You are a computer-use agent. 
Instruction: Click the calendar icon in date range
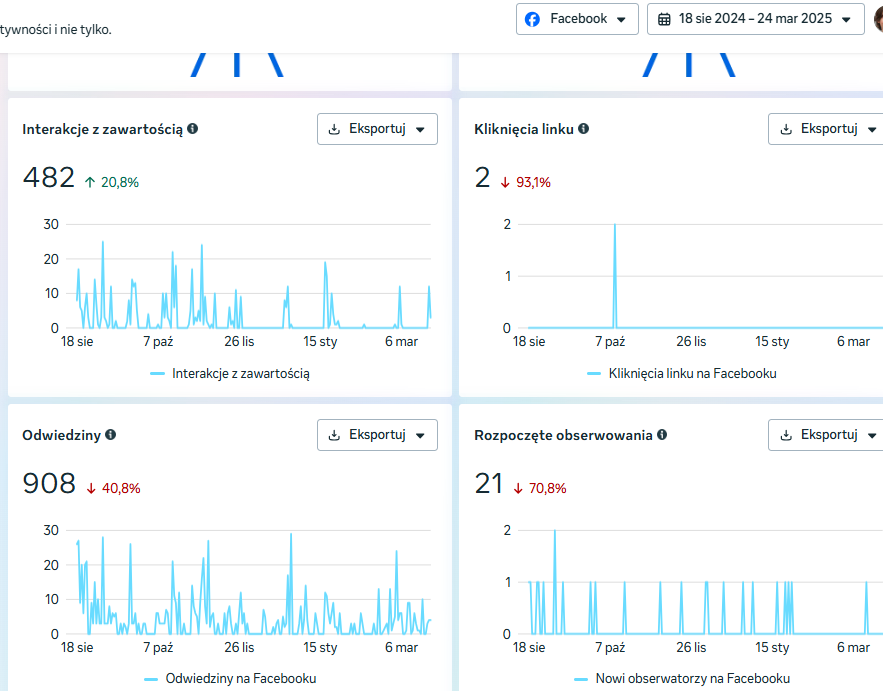[x=664, y=19]
